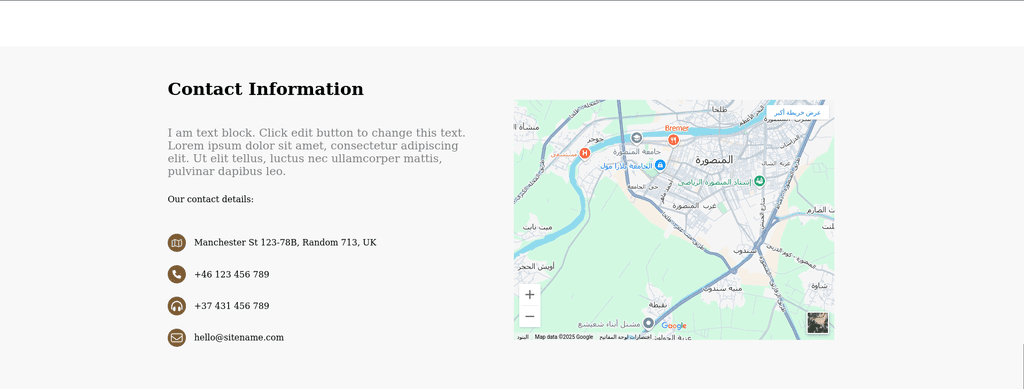Click the +37 431 456 789 support number
The image size is (1024, 389).
point(232,306)
